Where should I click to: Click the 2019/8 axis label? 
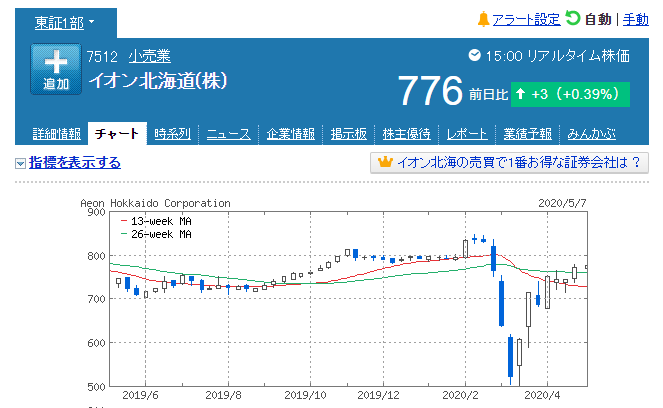223,395
